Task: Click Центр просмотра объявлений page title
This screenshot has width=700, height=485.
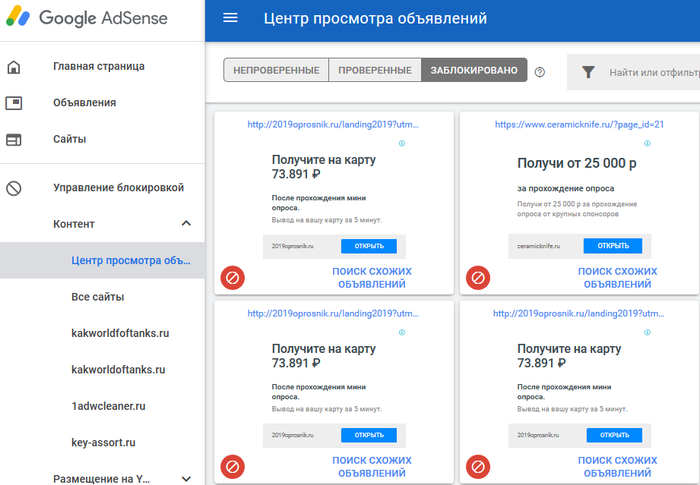Action: coord(375,18)
